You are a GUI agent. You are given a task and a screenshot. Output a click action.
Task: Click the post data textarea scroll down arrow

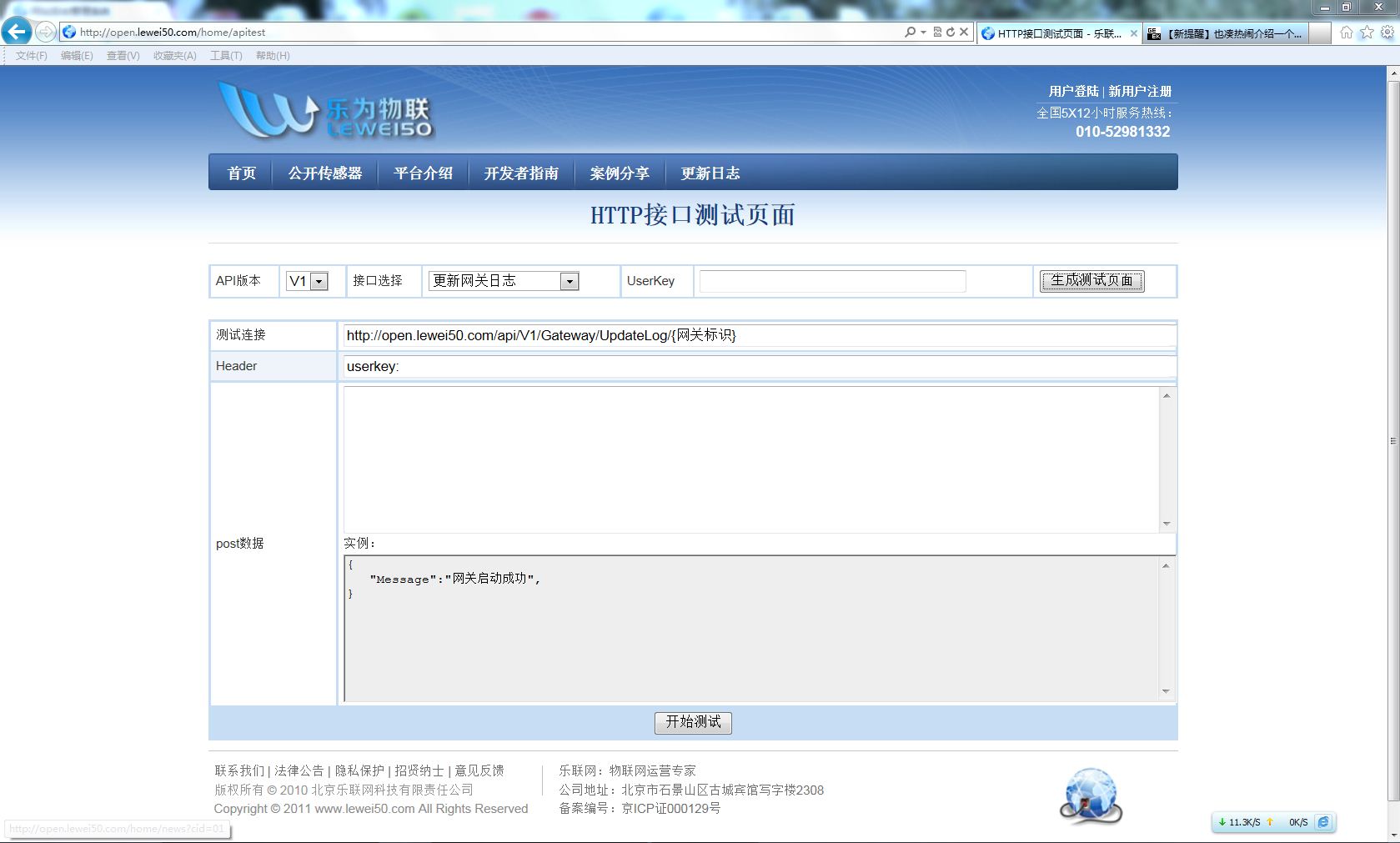pyautogui.click(x=1167, y=524)
